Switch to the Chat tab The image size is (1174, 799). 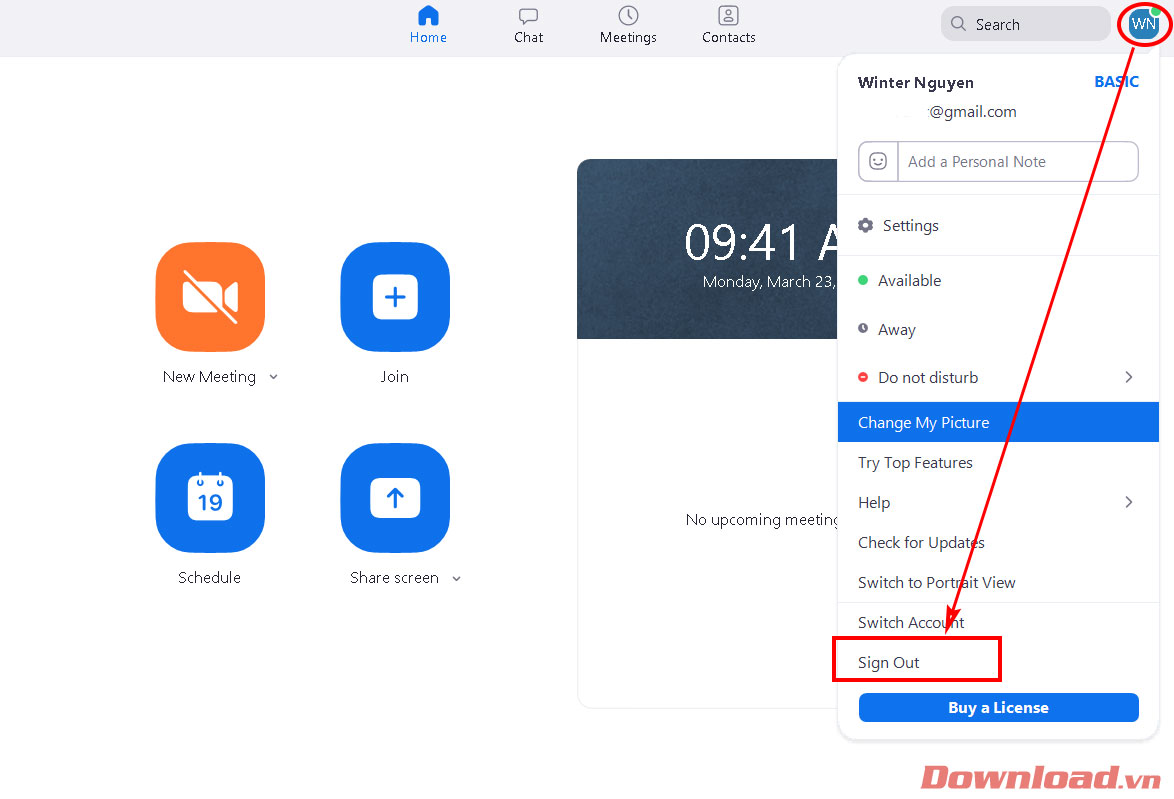(x=529, y=25)
